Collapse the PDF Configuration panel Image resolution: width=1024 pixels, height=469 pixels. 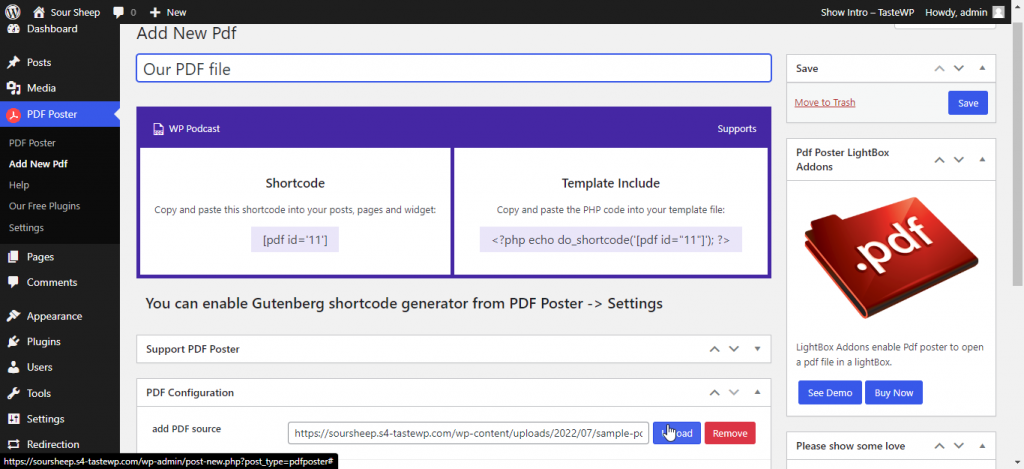(758, 393)
